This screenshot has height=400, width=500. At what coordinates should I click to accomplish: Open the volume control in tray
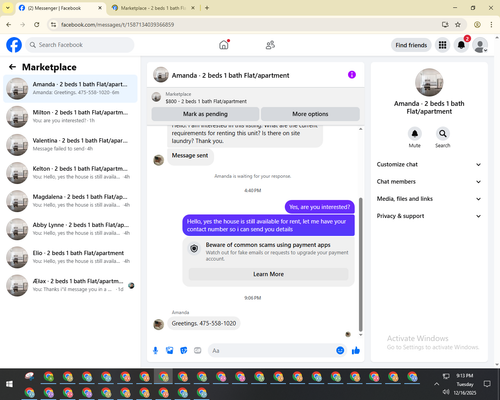(446, 392)
